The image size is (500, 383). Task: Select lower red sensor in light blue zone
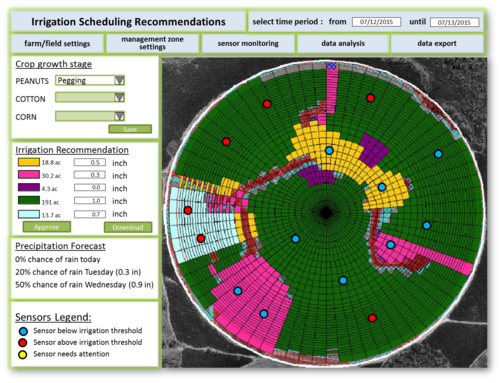tap(201, 238)
